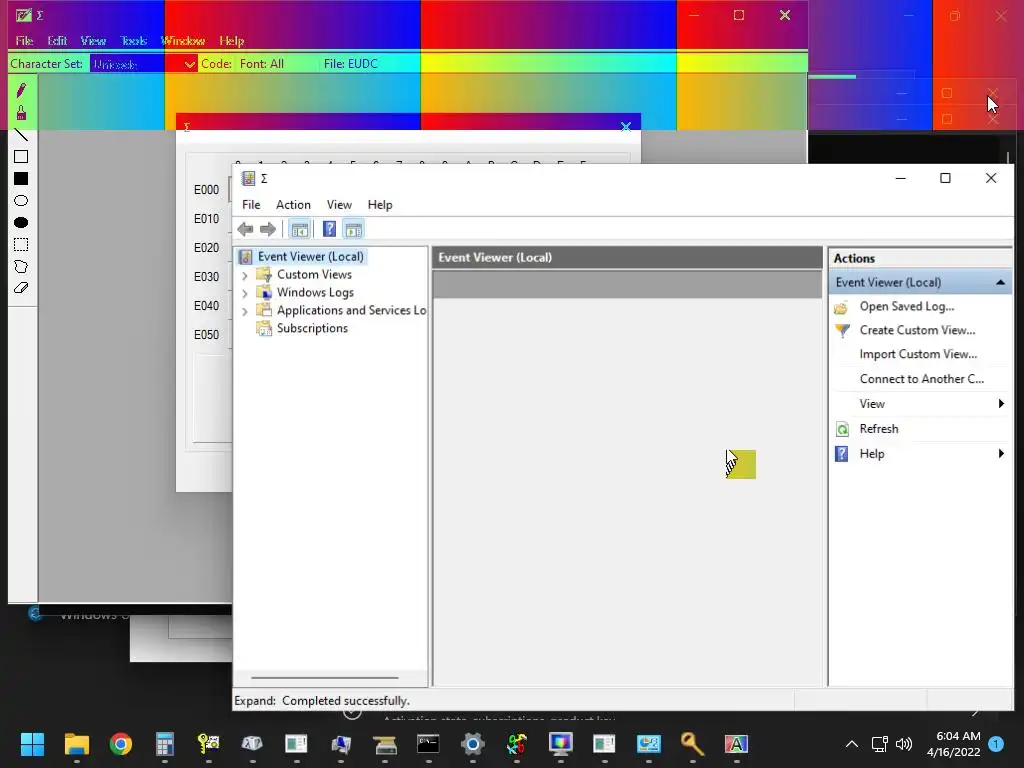The width and height of the screenshot is (1024, 768).
Task: Click the E030 row label in Select Code
Action: (x=206, y=277)
